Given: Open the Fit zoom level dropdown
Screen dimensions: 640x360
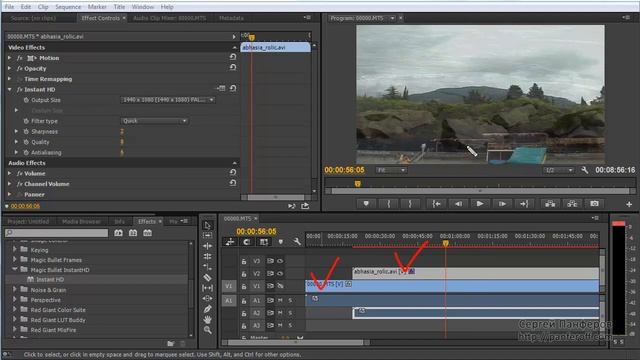Looking at the screenshot, I should click(x=391, y=170).
